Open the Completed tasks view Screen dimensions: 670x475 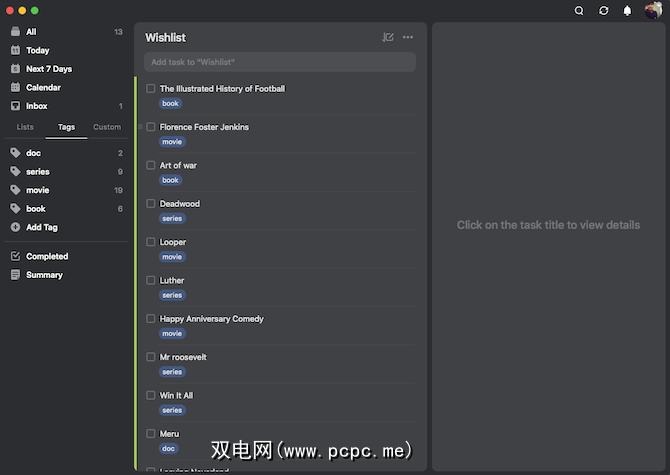coord(47,256)
